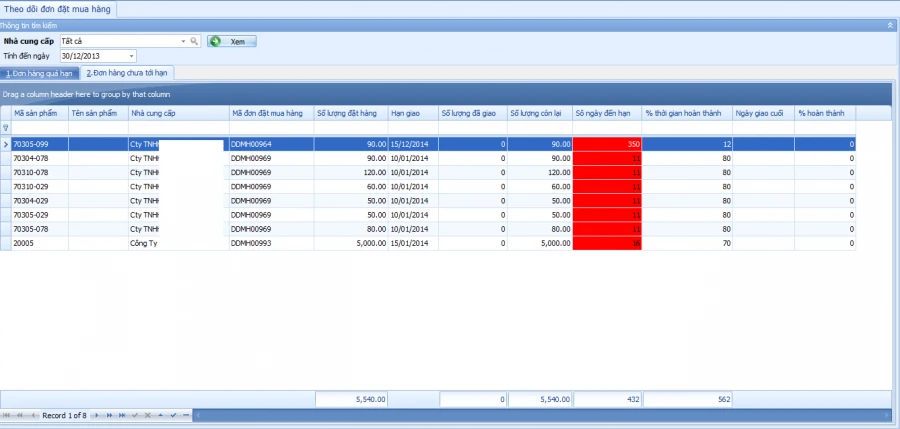900x429 pixels.
Task: Sort by Tên sản phẩm column header
Action: [98, 113]
